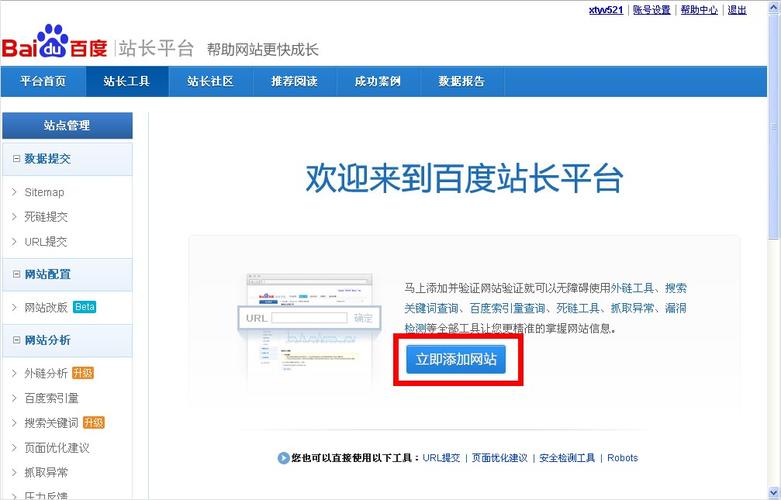
Task: Select 死链提交 in the sidebar
Action: click(46, 217)
